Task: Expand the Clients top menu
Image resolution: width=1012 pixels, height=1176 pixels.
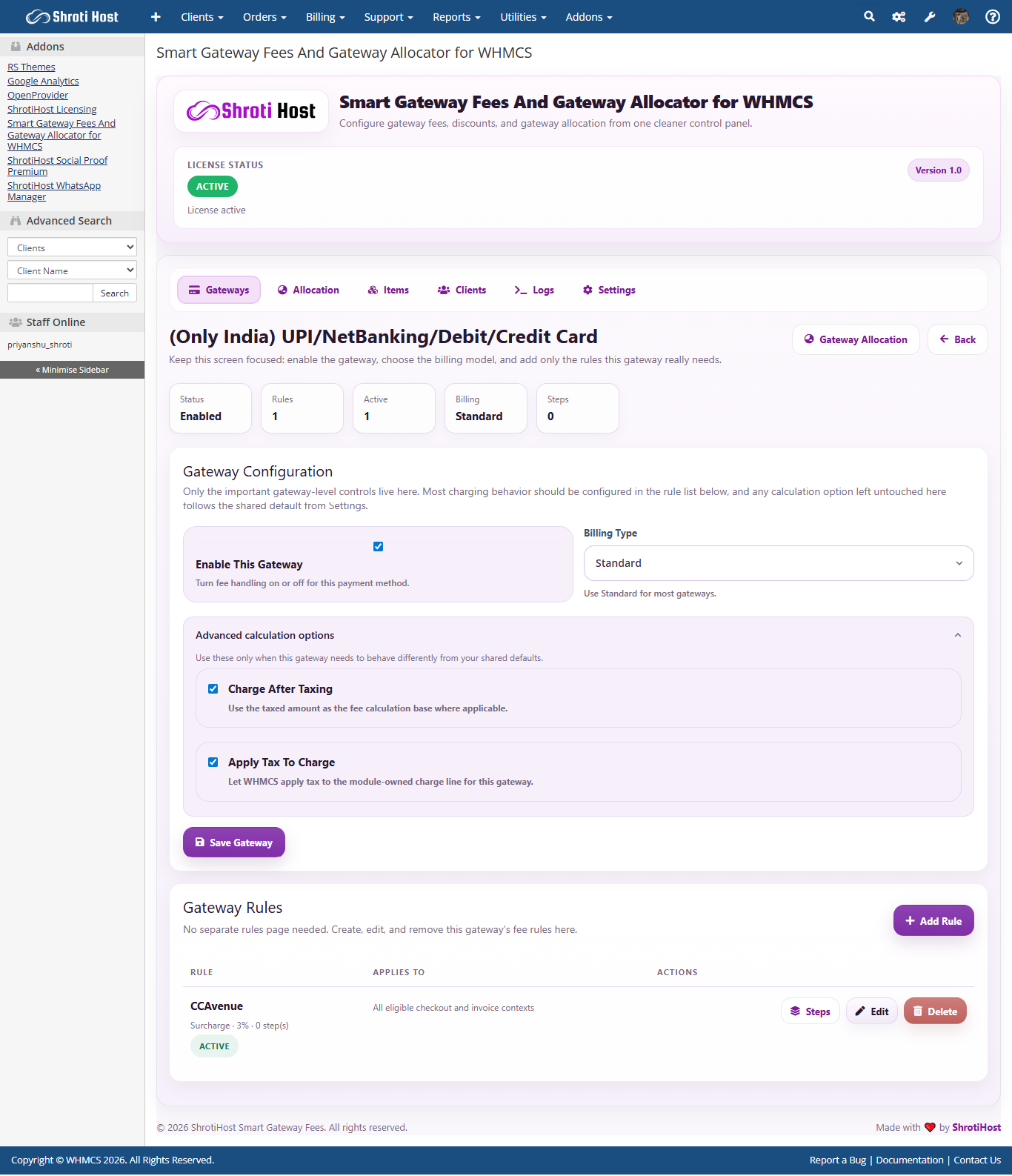Action: [x=202, y=16]
